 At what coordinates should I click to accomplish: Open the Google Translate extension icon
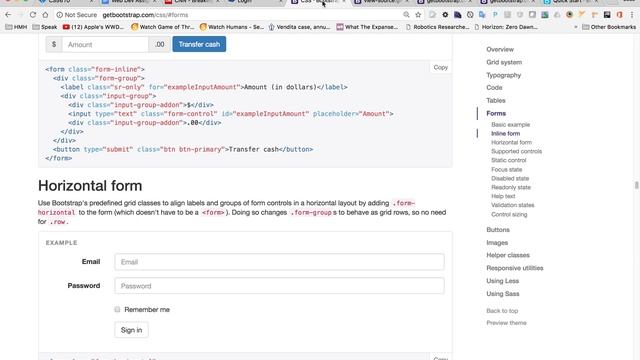(x=482, y=15)
